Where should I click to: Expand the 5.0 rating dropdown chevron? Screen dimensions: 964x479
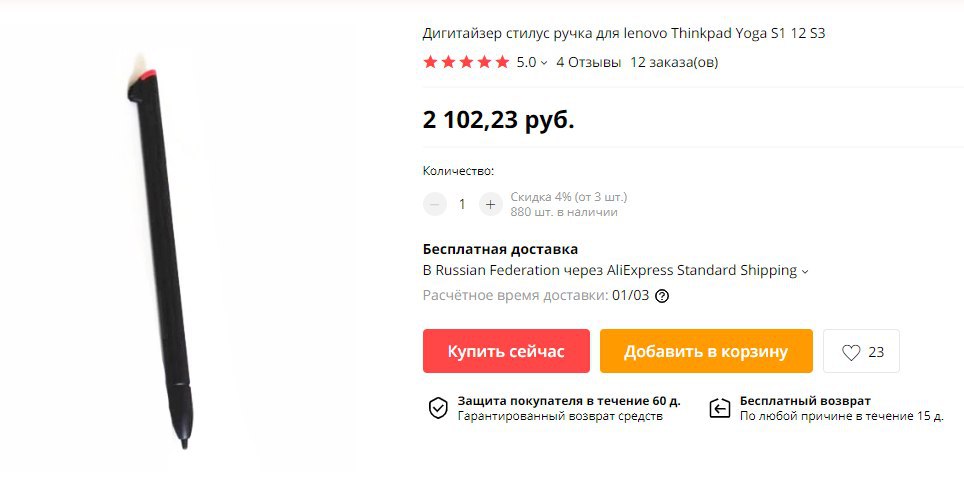543,63
